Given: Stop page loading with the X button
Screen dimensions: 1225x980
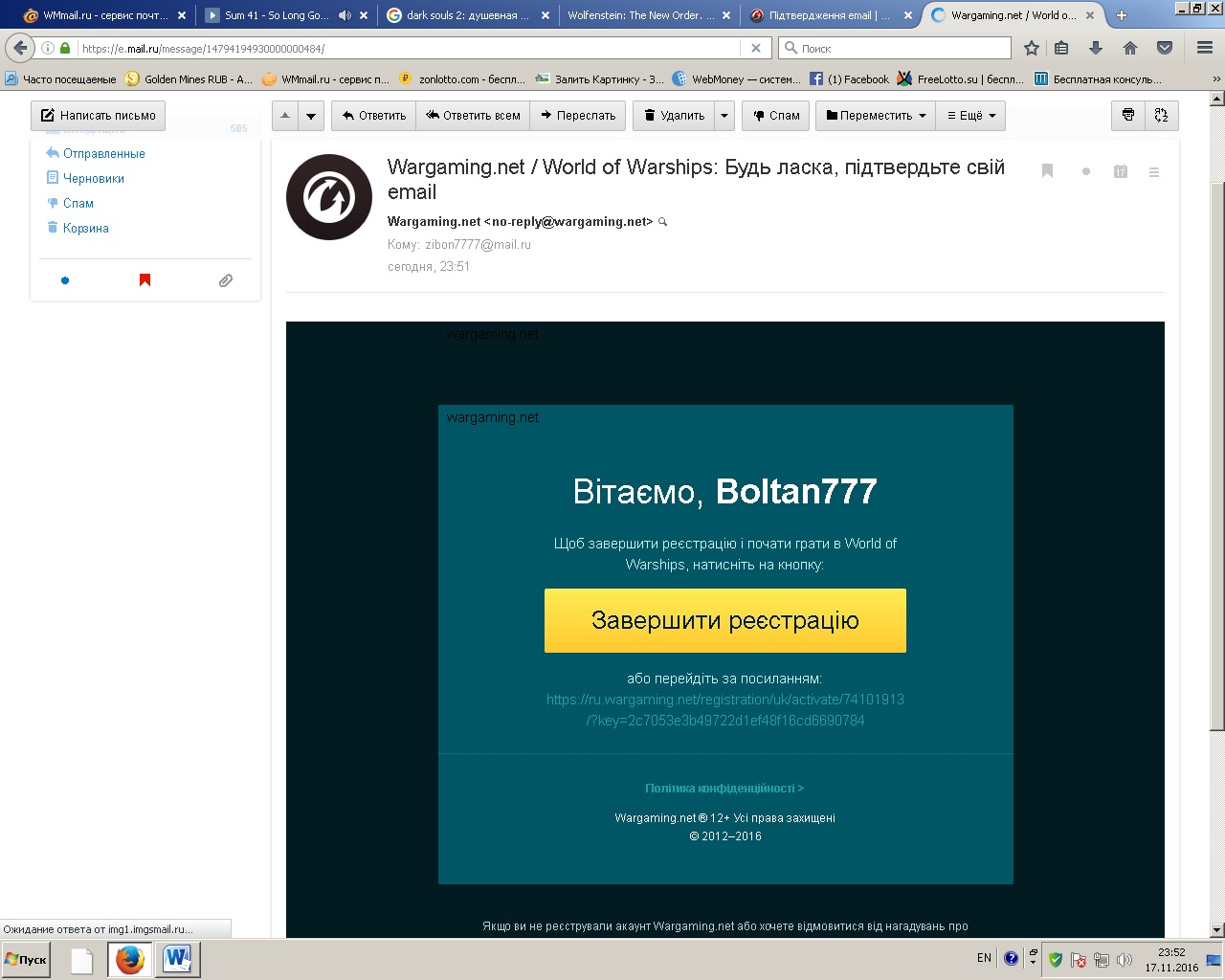Looking at the screenshot, I should tap(756, 48).
